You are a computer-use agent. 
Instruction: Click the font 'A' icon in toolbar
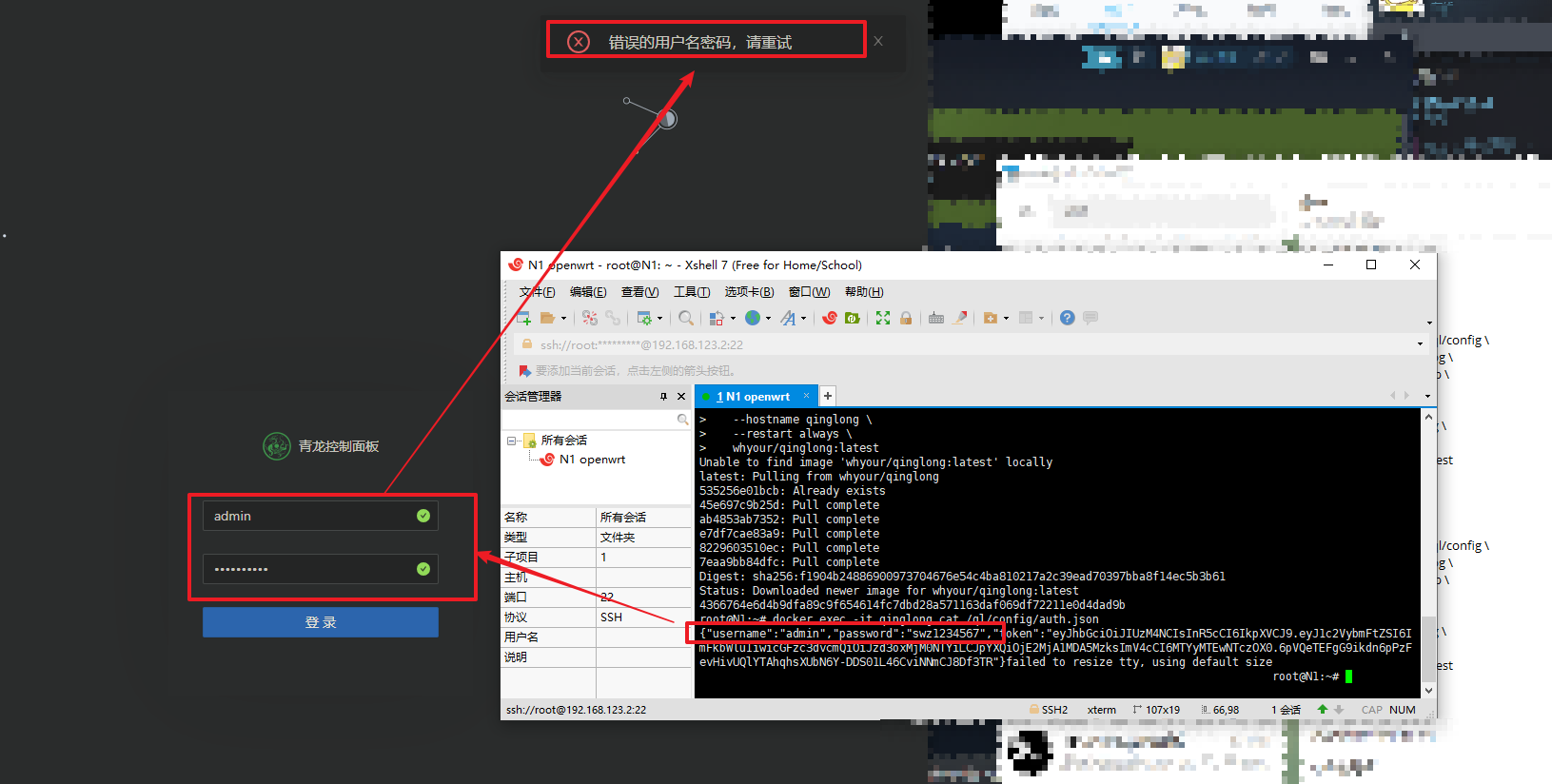click(788, 318)
